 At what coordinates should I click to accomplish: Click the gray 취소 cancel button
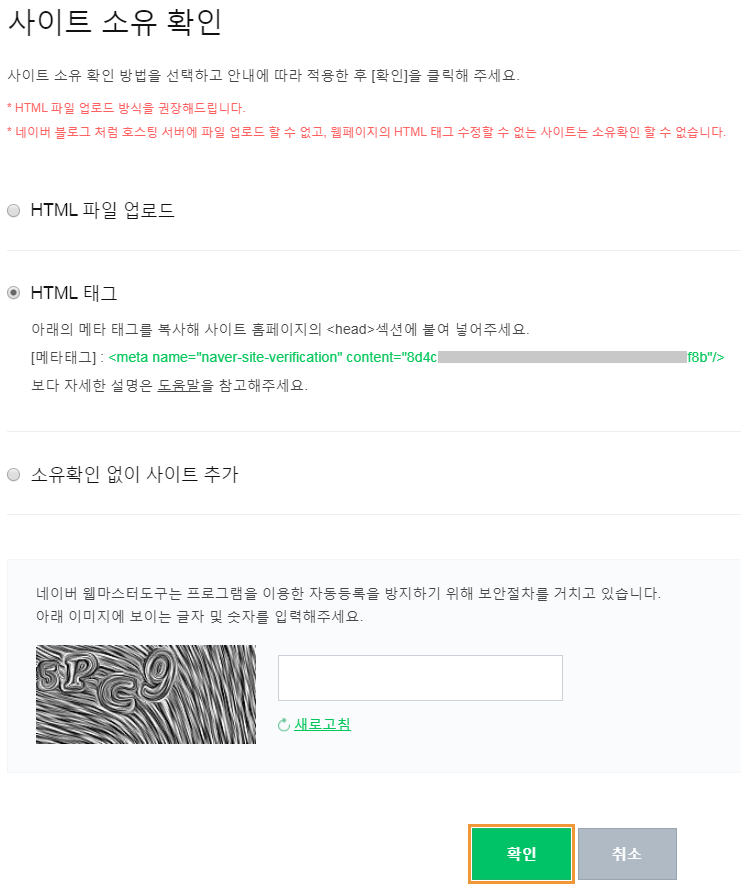[627, 853]
